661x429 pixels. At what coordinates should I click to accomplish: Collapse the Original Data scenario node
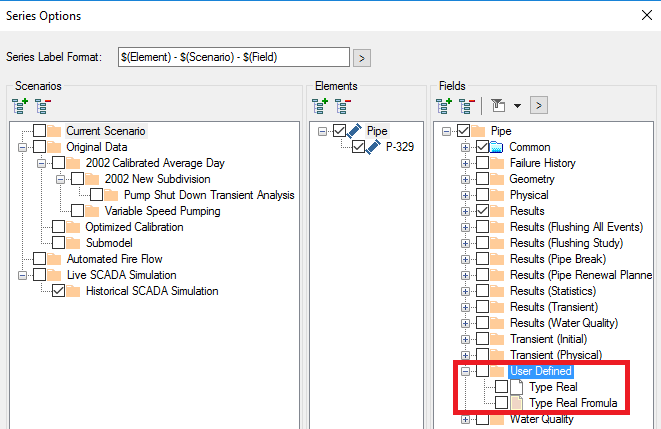point(22,147)
